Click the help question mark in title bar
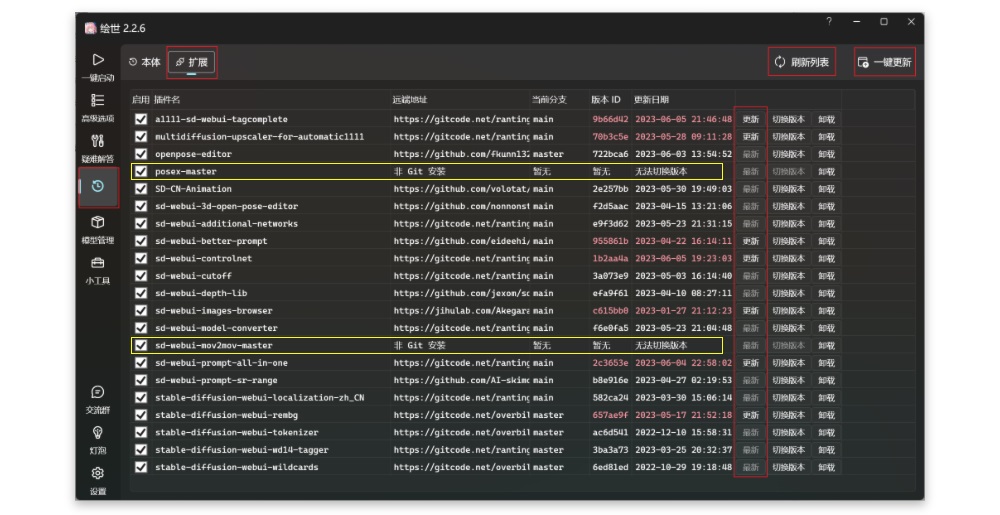This screenshot has width=1000, height=515. click(829, 21)
